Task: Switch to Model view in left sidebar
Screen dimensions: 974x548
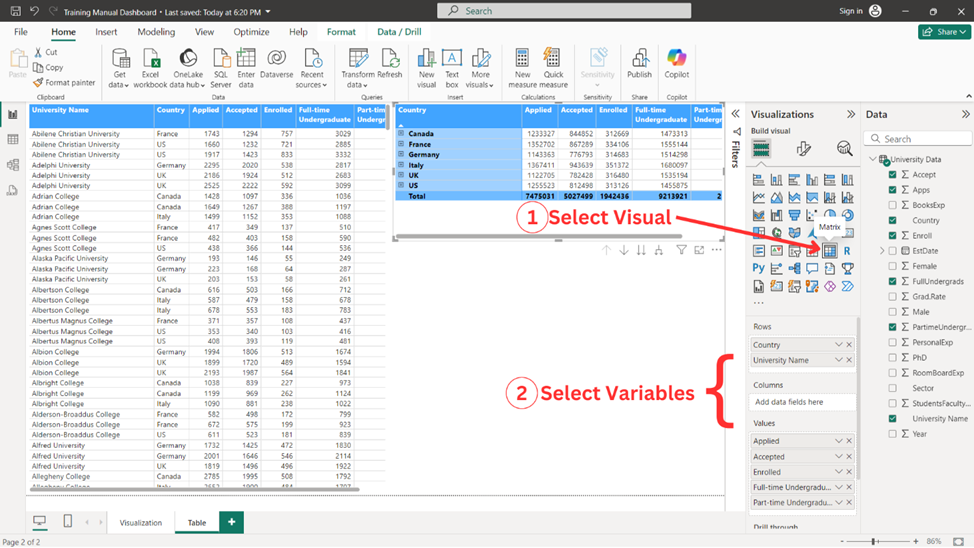Action: tap(13, 165)
